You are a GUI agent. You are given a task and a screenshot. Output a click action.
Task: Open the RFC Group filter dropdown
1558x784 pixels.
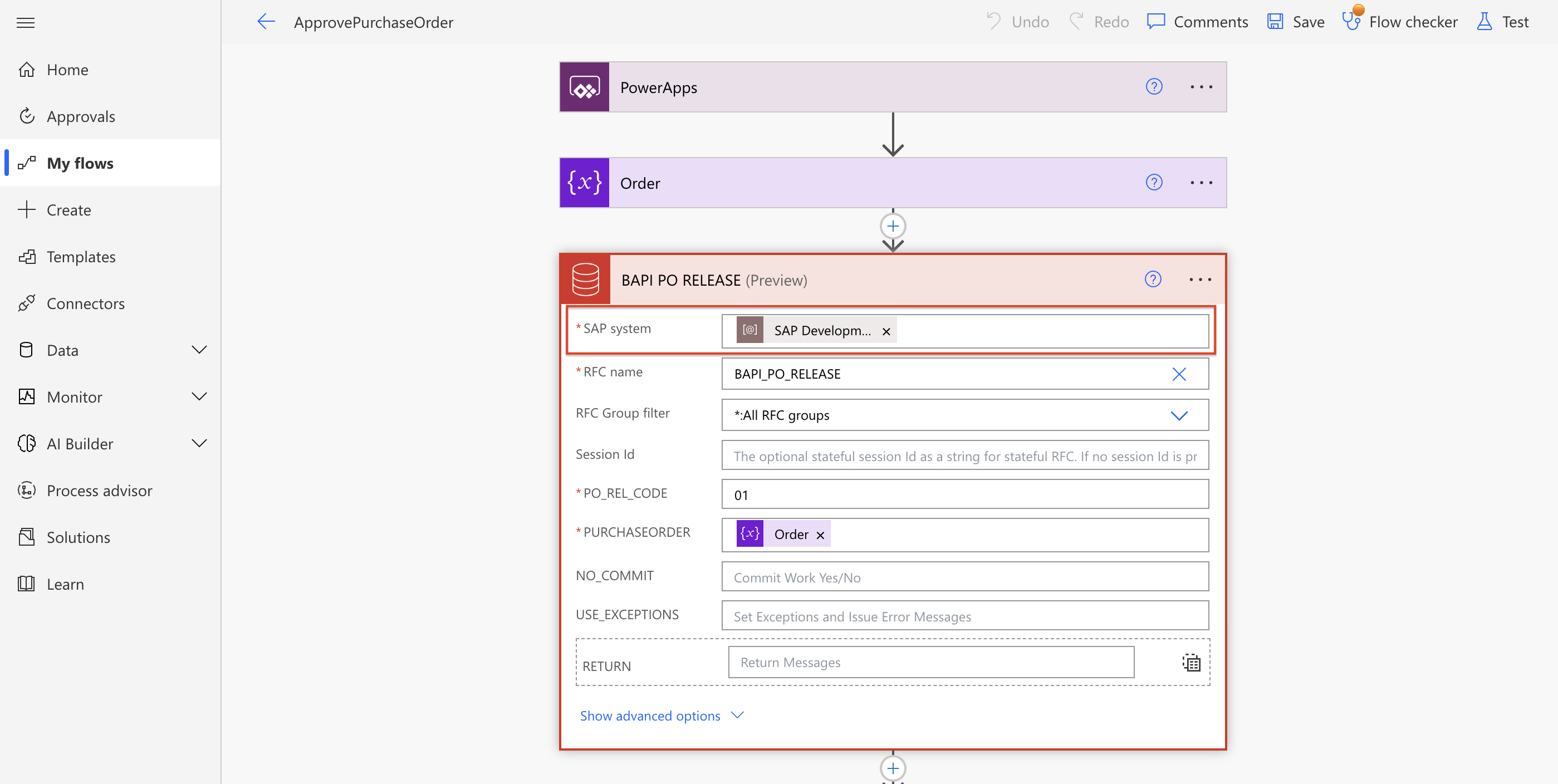click(x=1178, y=415)
